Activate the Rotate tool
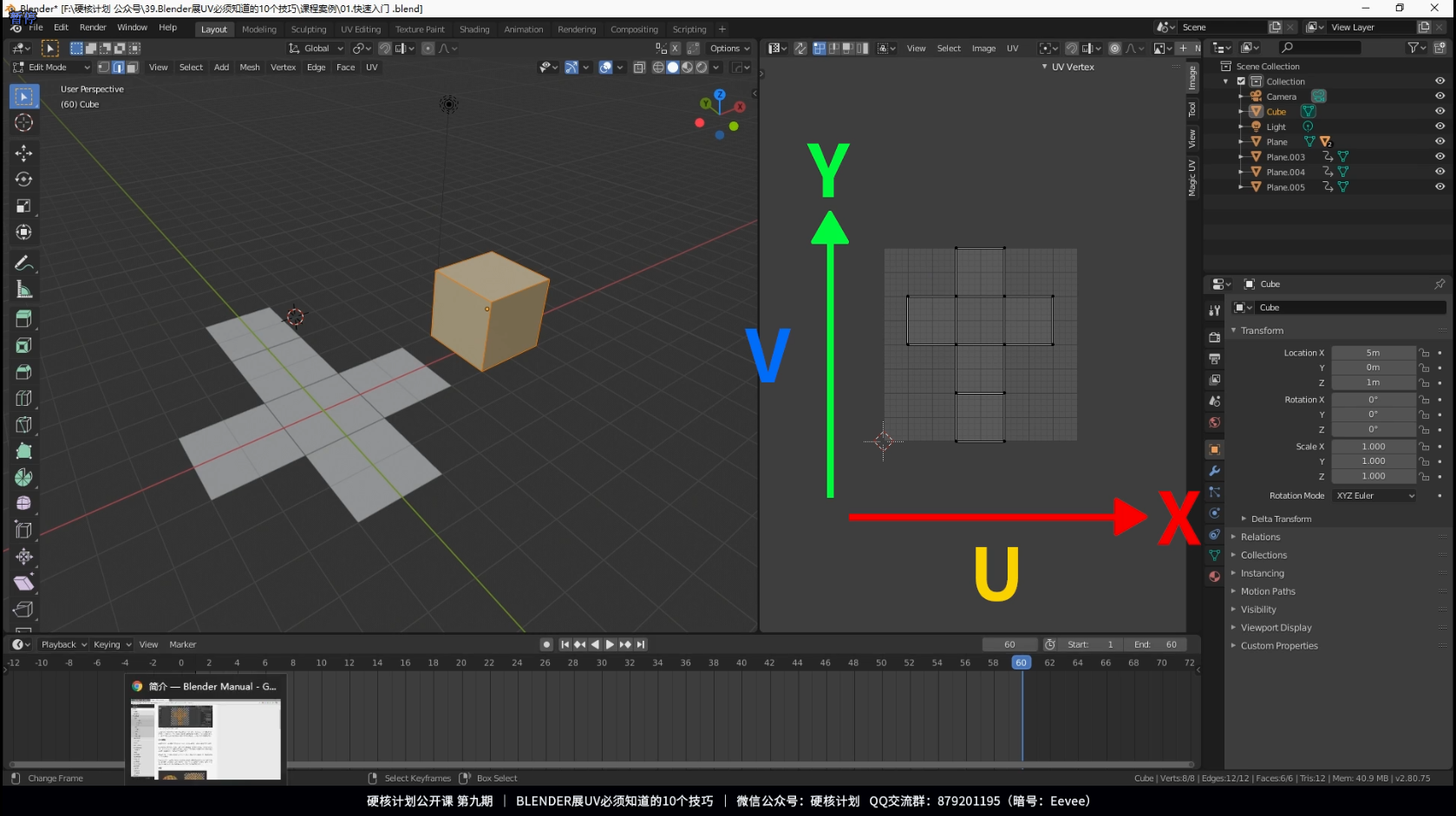The image size is (1456, 816). click(23, 180)
